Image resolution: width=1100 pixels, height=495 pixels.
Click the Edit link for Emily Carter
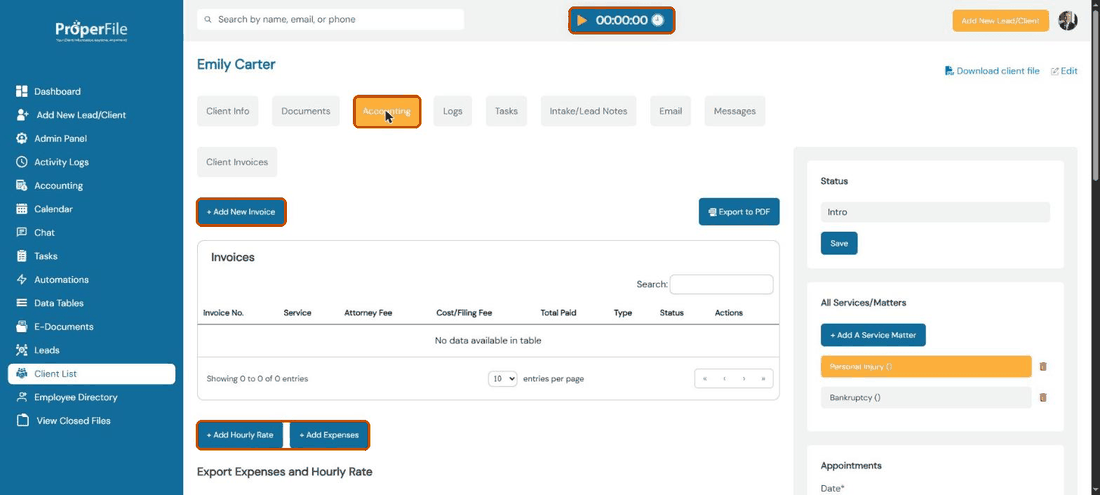pos(1064,71)
